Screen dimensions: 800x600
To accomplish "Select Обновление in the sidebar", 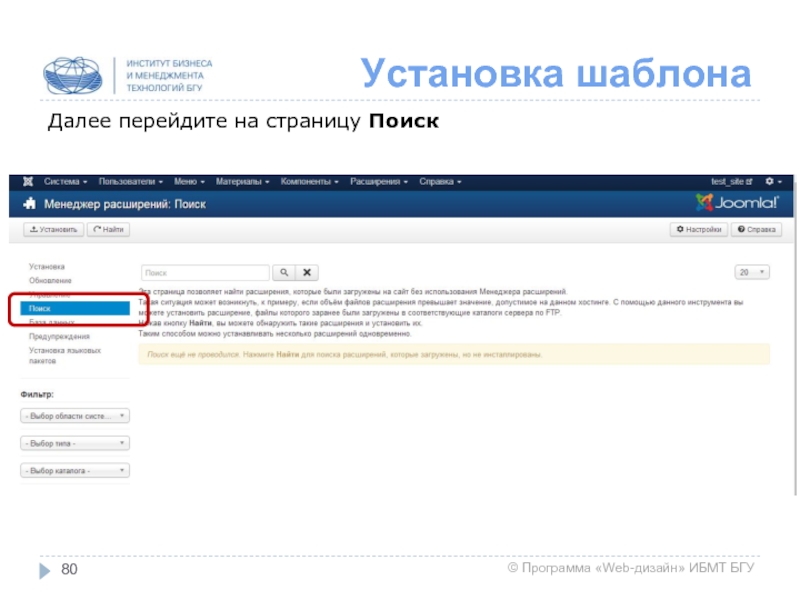I will click(50, 281).
